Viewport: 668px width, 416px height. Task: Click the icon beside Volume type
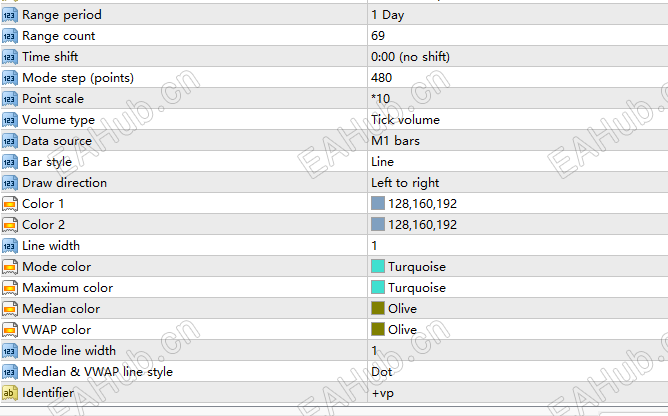pyautogui.click(x=10, y=120)
